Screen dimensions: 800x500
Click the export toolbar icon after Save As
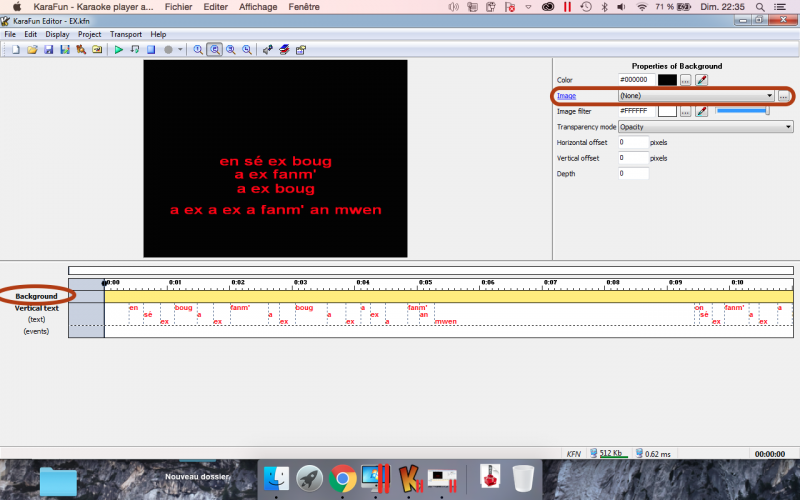tap(81, 49)
